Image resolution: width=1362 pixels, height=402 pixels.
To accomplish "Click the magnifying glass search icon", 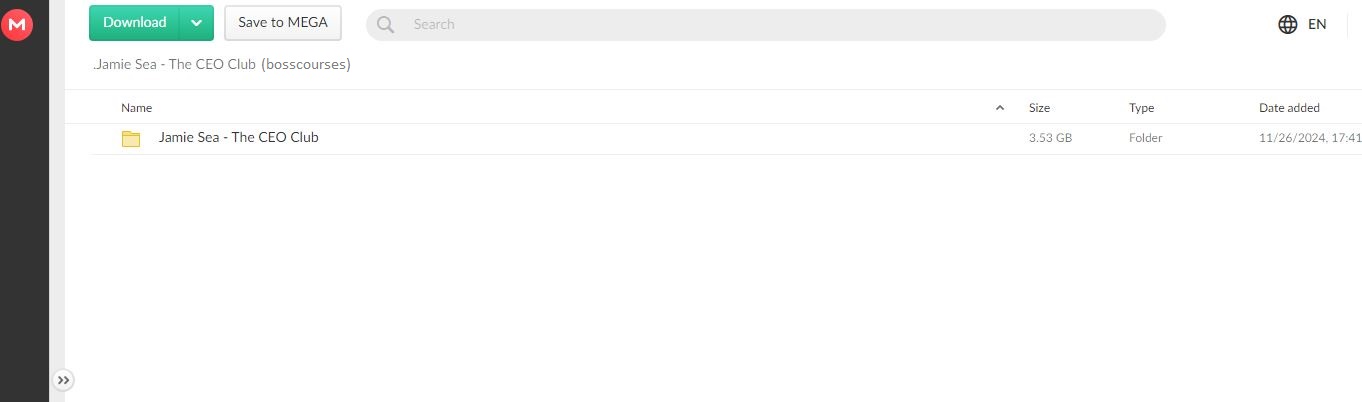I will pos(385,25).
